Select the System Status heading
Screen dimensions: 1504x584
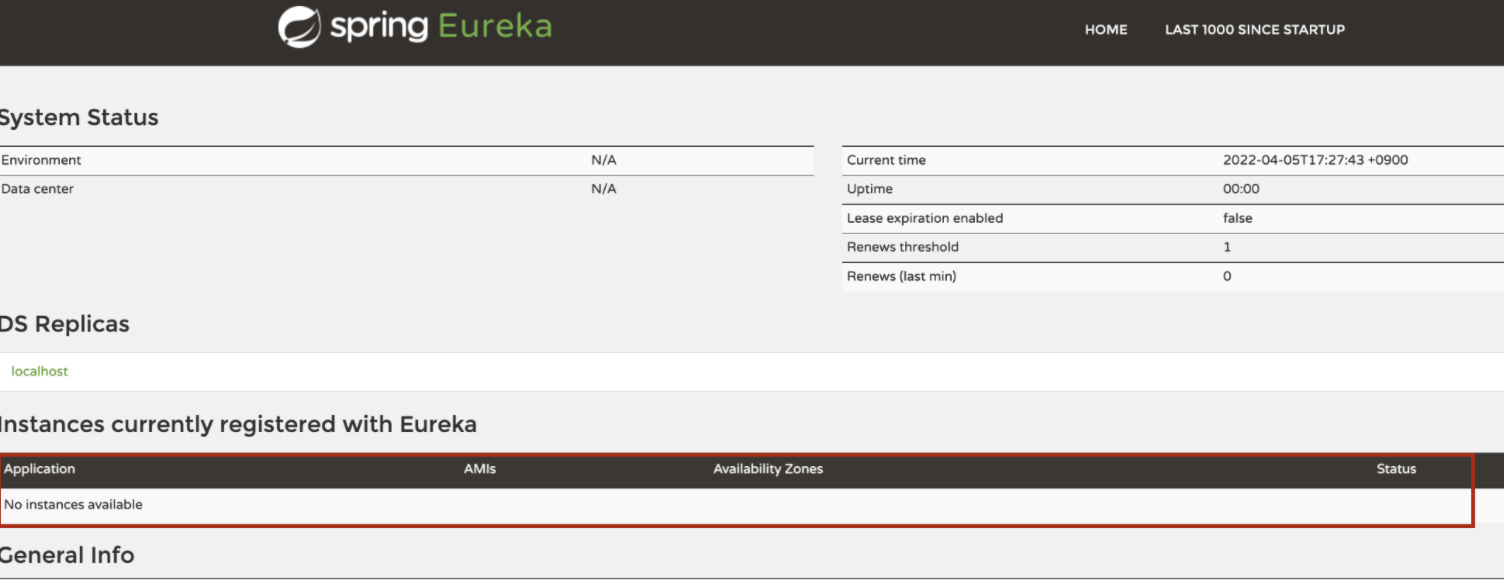(79, 117)
